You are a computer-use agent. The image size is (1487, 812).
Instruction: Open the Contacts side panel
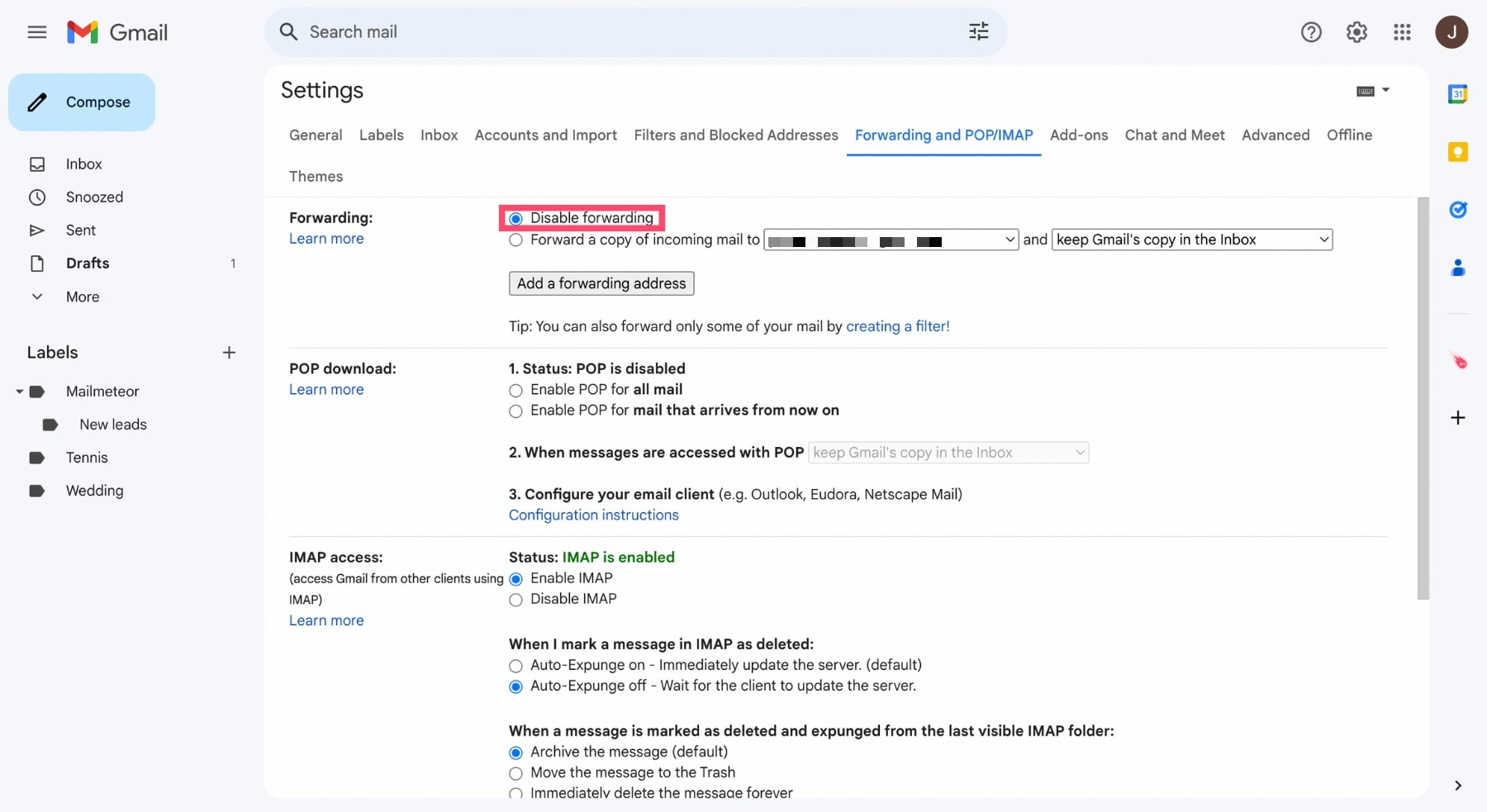1458,268
